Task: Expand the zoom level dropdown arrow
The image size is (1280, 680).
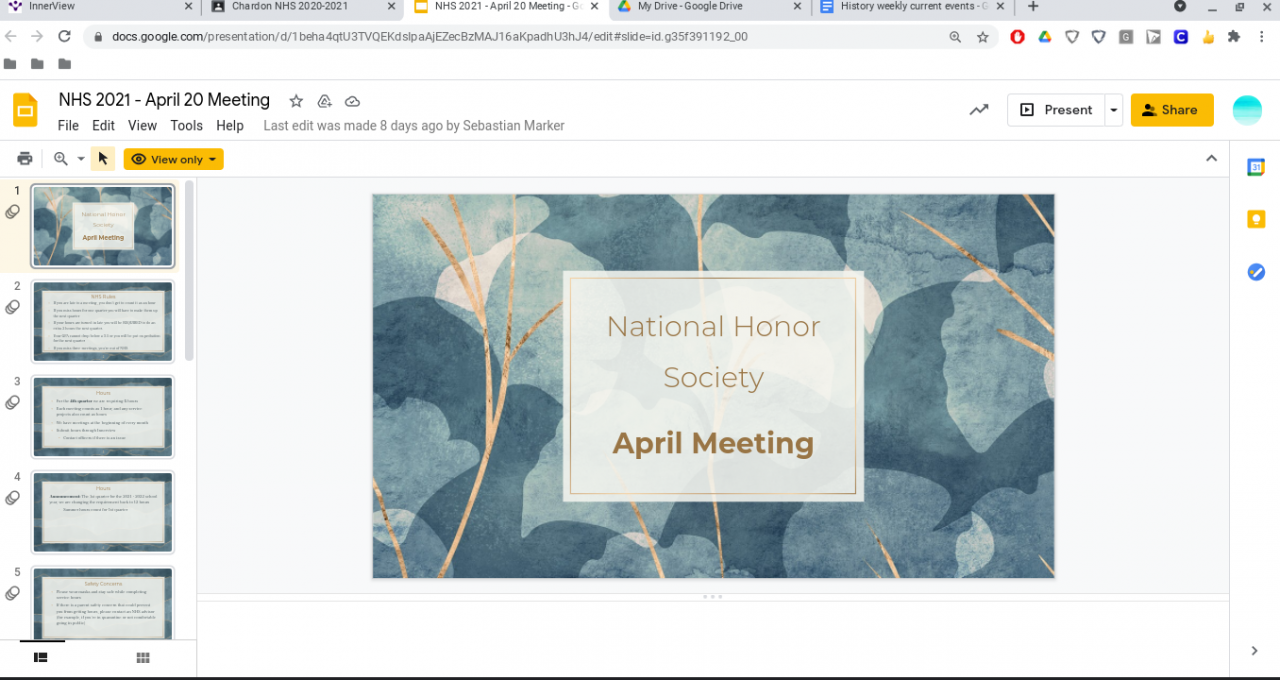Action: click(81, 159)
